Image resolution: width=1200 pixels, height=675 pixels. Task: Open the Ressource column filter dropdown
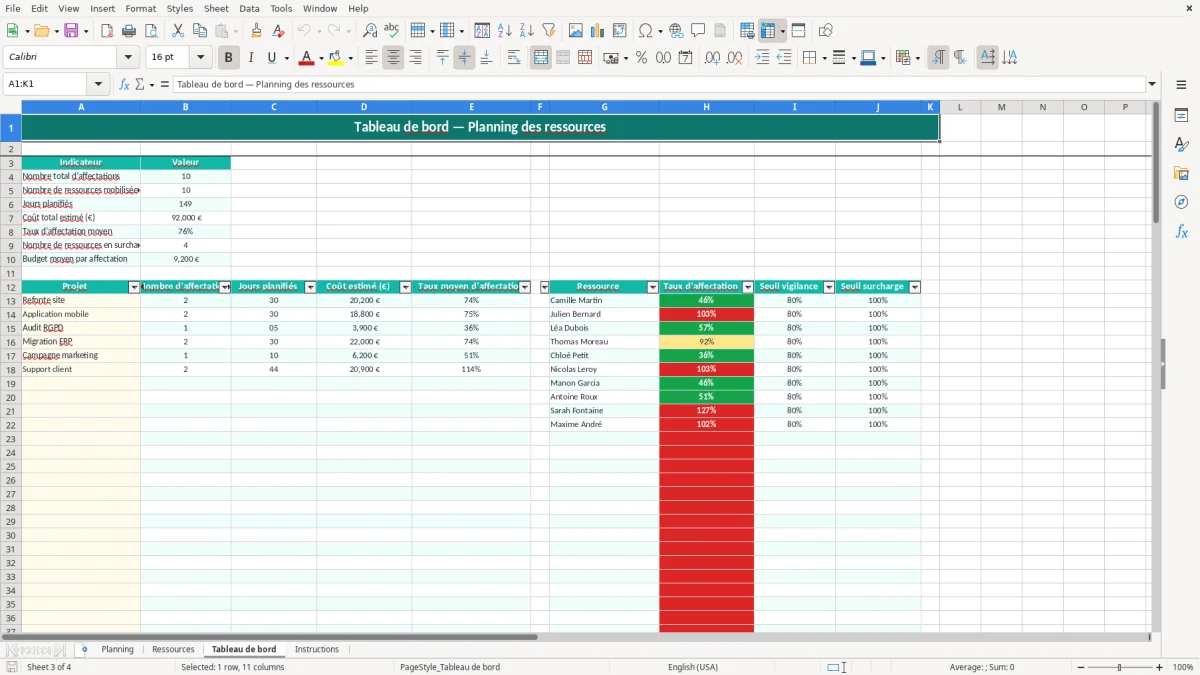coord(653,287)
